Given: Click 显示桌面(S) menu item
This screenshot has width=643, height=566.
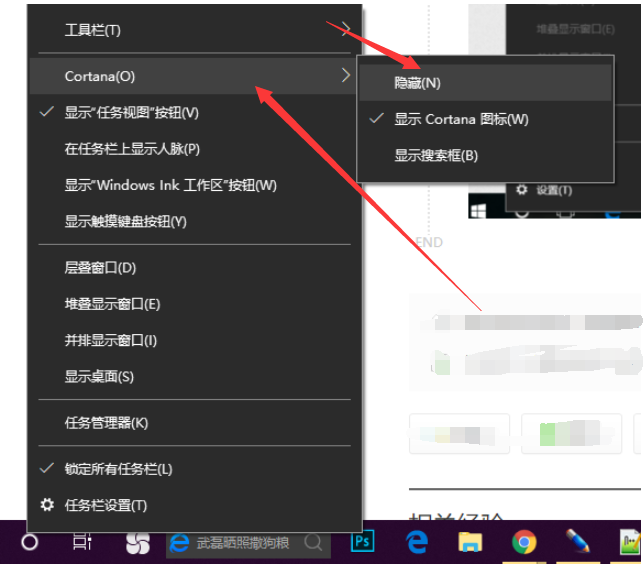Looking at the screenshot, I should (99, 377).
